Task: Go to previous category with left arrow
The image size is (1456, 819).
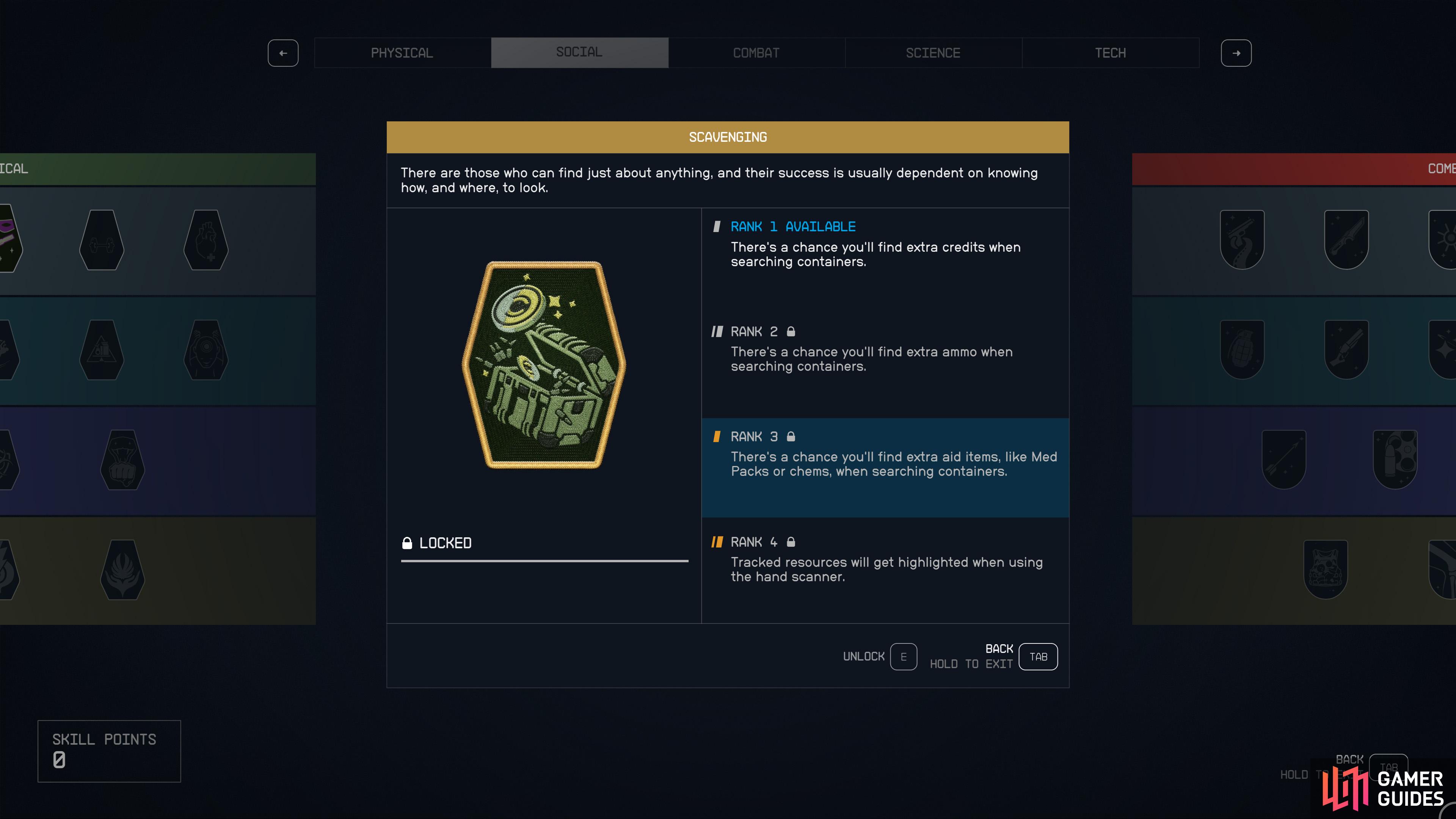Action: [283, 53]
